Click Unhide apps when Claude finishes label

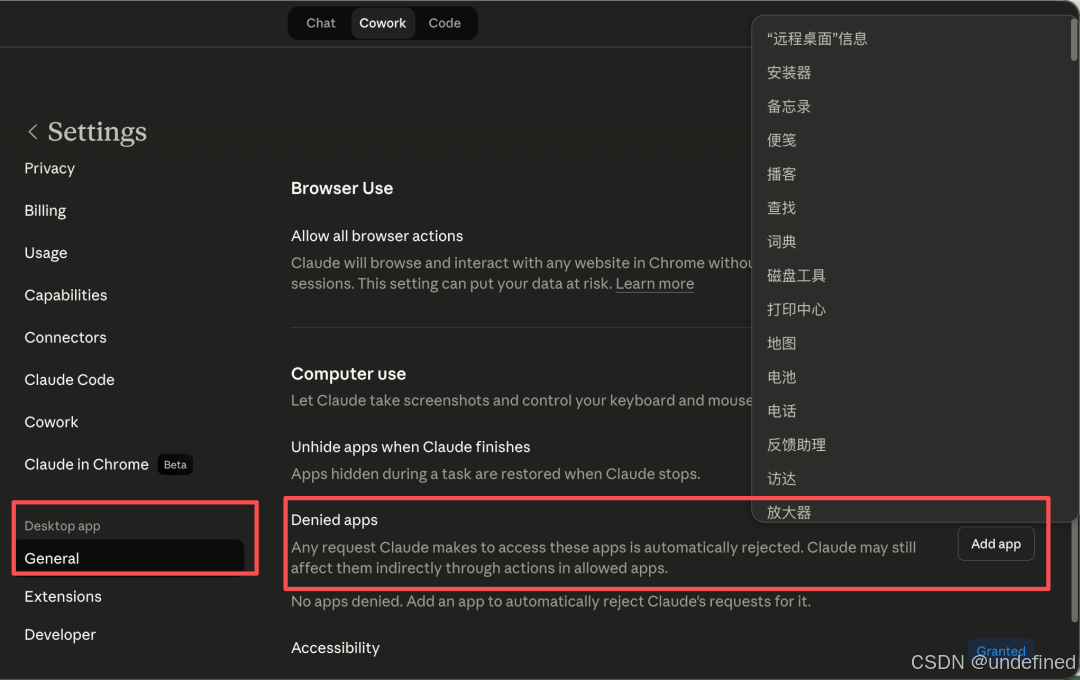[x=411, y=446]
